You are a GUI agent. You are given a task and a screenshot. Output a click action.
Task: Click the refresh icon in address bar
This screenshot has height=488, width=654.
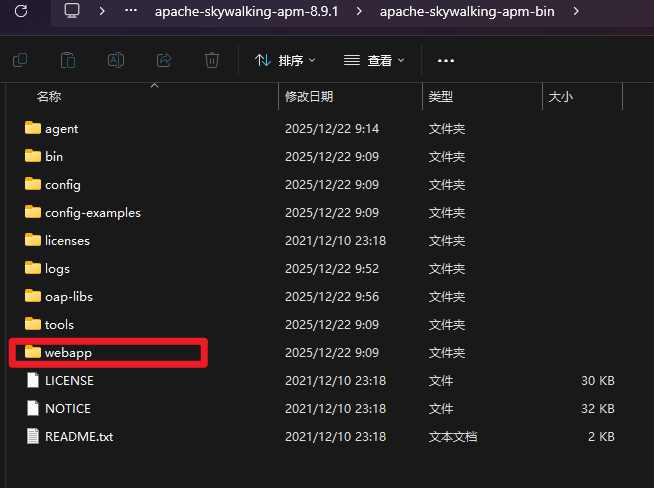click(x=22, y=12)
